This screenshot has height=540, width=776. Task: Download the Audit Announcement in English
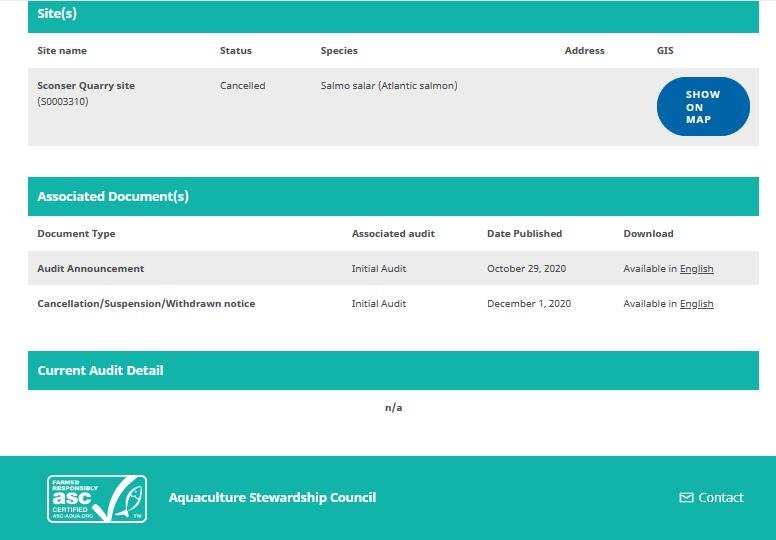coord(696,269)
